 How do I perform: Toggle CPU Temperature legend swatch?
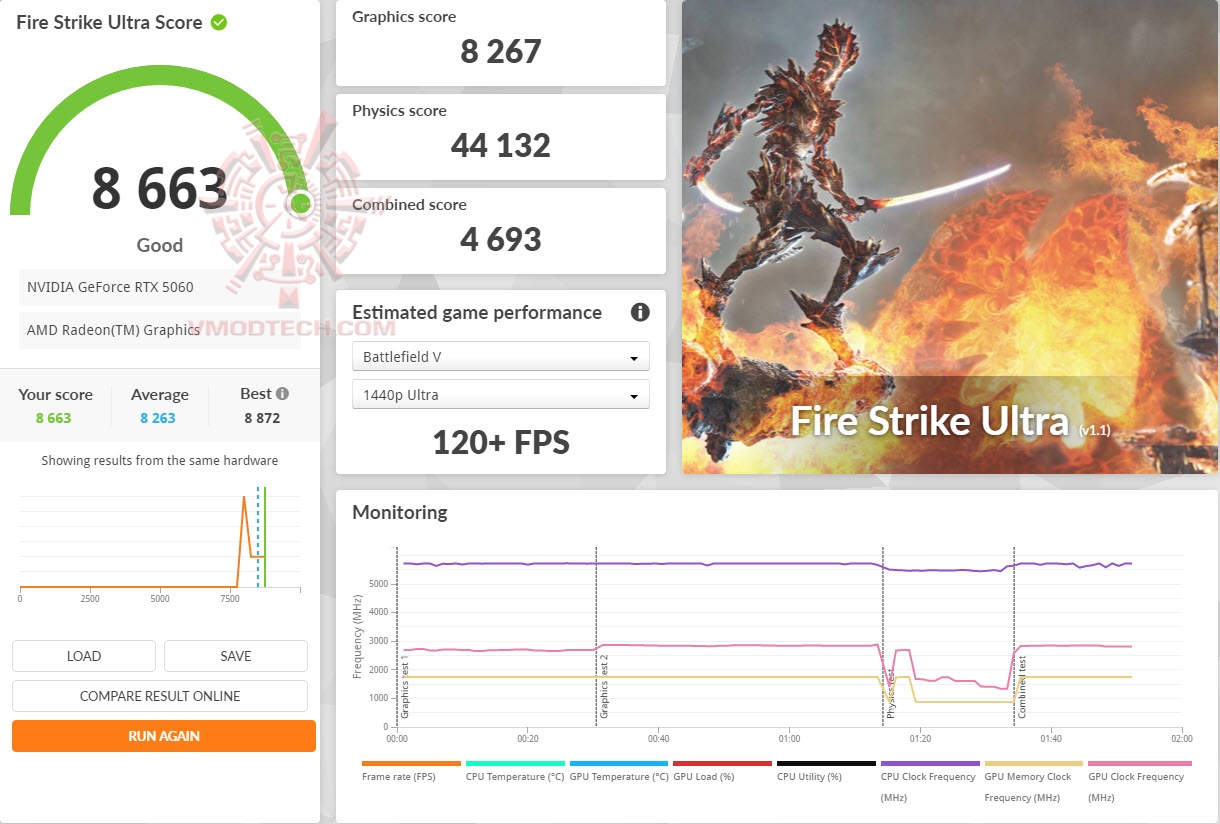[515, 763]
